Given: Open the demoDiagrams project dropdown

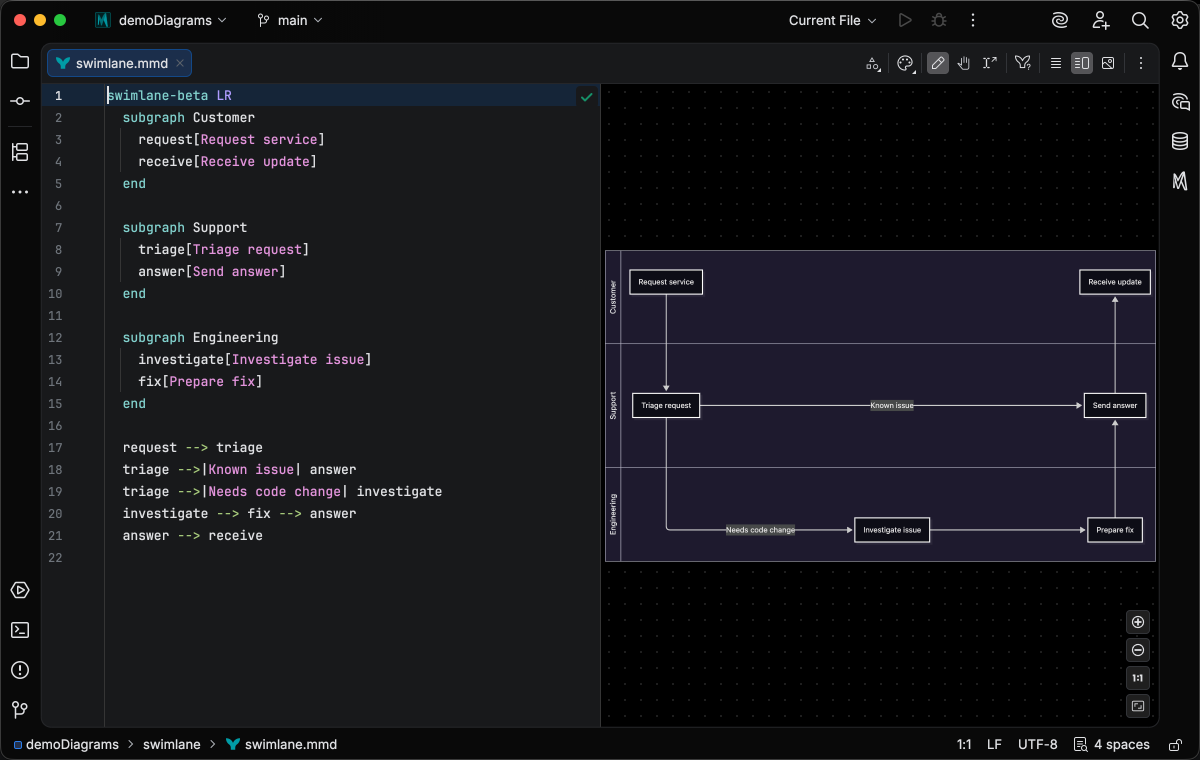Looking at the screenshot, I should (161, 20).
